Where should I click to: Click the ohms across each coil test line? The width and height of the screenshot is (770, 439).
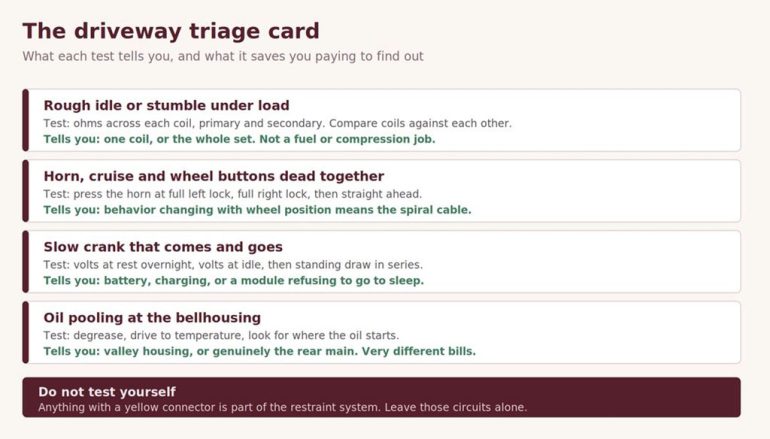pyautogui.click(x=277, y=123)
